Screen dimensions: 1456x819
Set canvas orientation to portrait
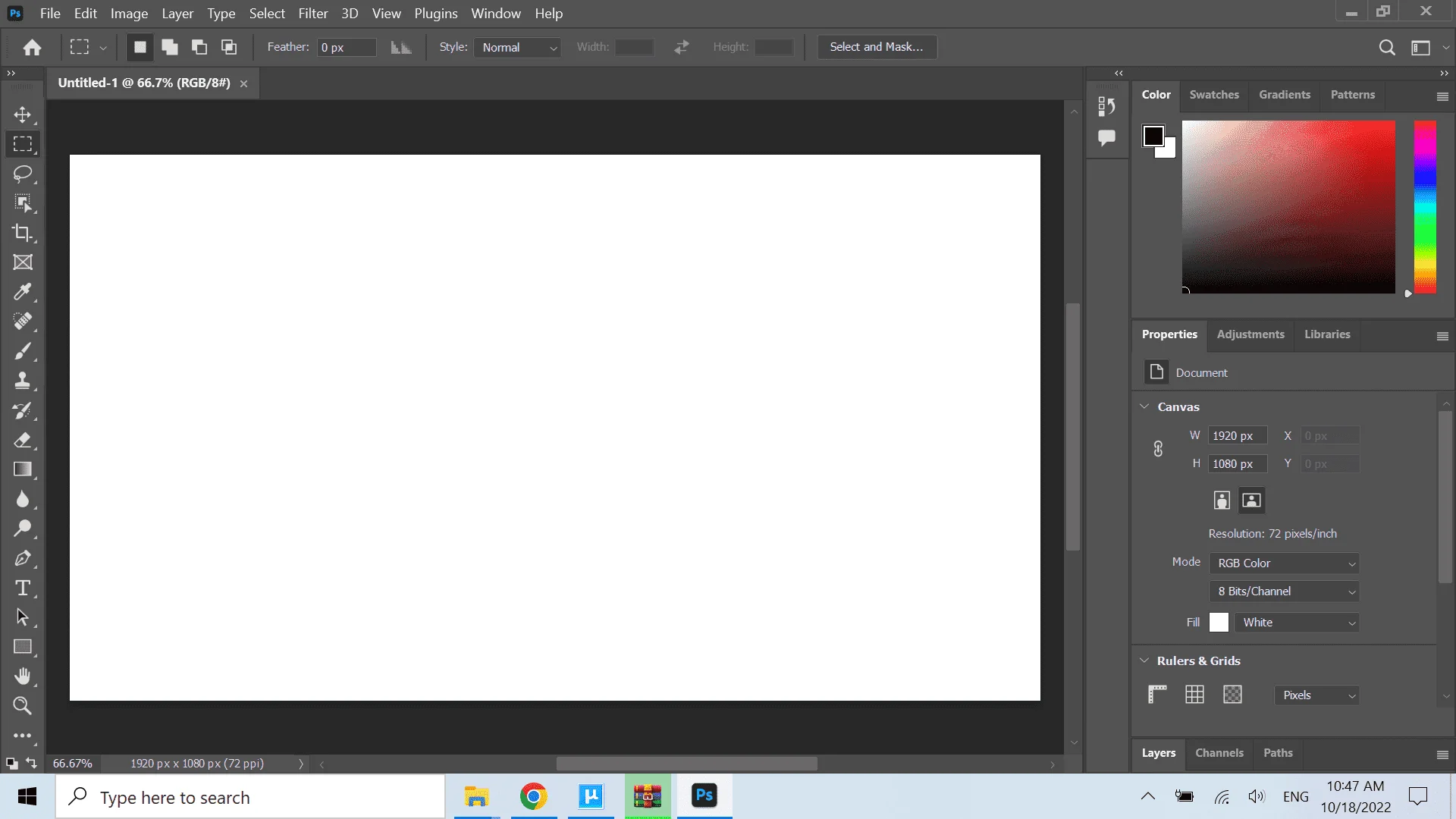(x=1222, y=500)
